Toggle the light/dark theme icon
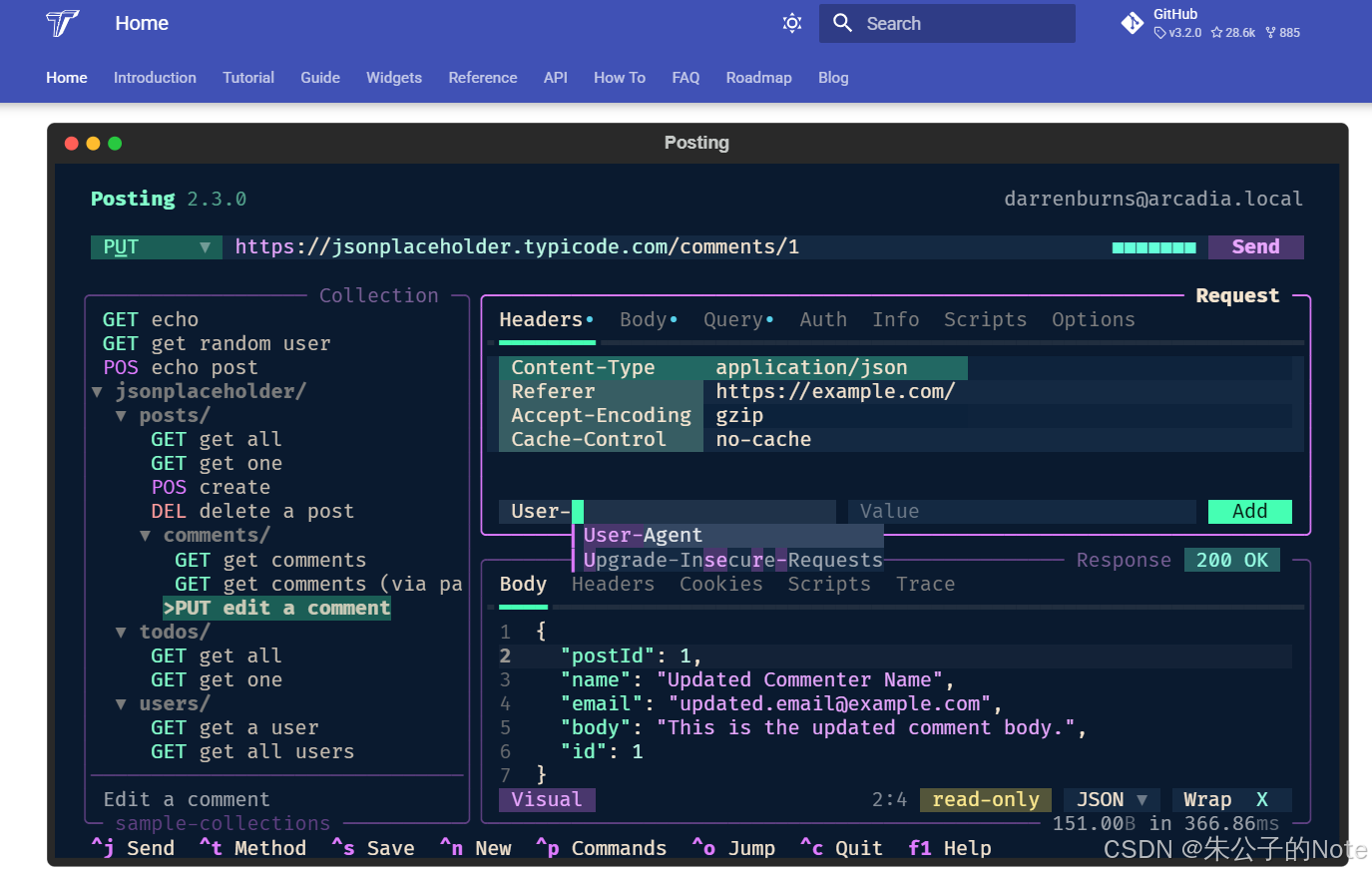The width and height of the screenshot is (1372, 873). (792, 23)
